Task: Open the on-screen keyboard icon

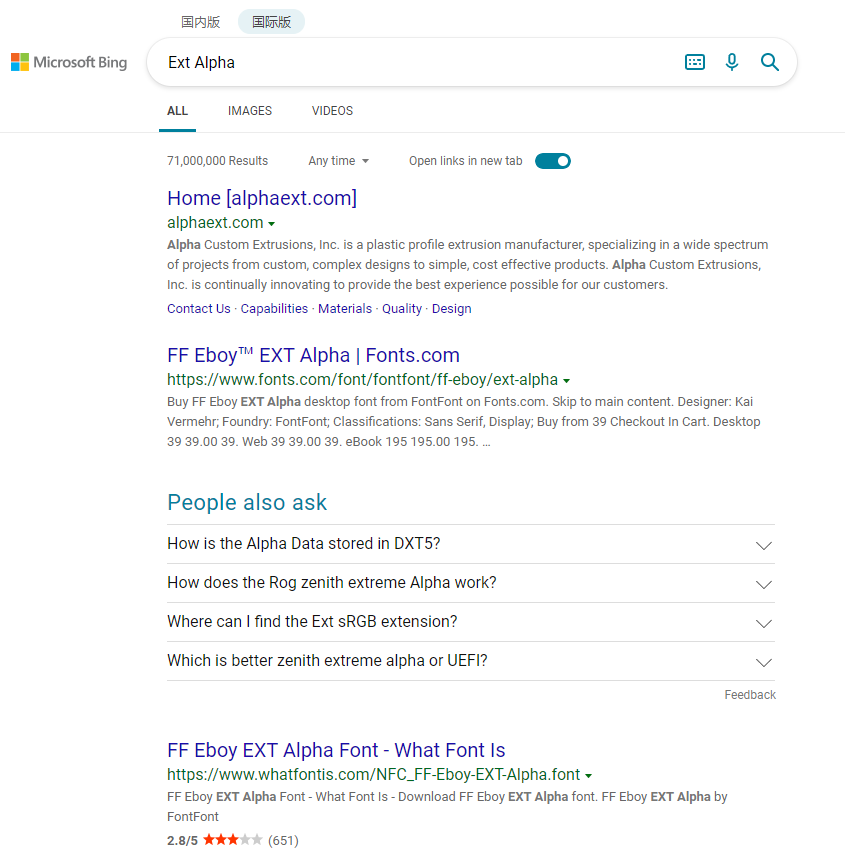Action: [694, 62]
